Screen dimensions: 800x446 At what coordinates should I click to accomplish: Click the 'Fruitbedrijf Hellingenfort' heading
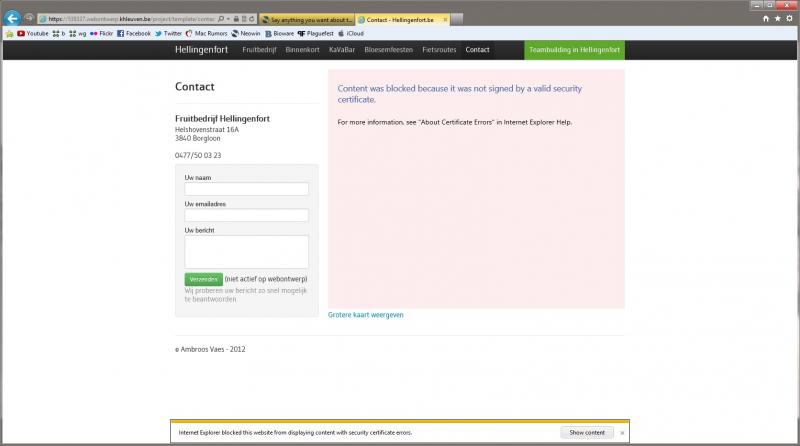222,118
